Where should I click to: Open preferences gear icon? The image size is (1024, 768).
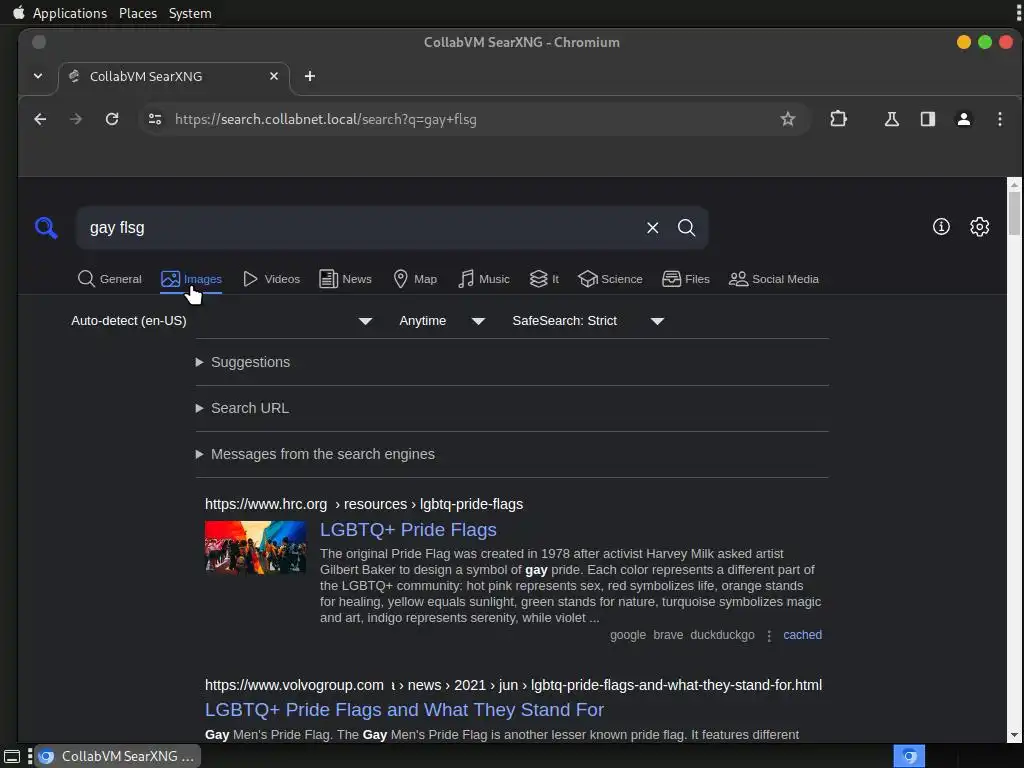click(980, 227)
